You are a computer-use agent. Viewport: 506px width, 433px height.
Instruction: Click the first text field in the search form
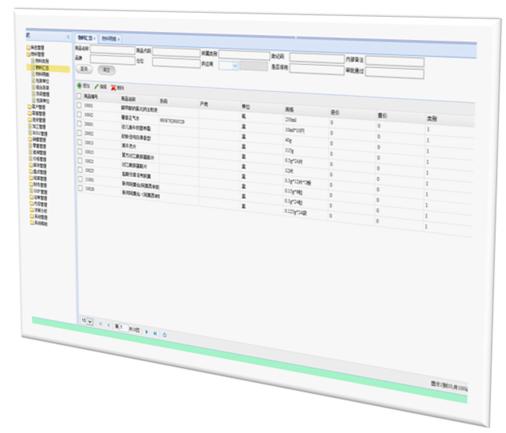click(113, 50)
